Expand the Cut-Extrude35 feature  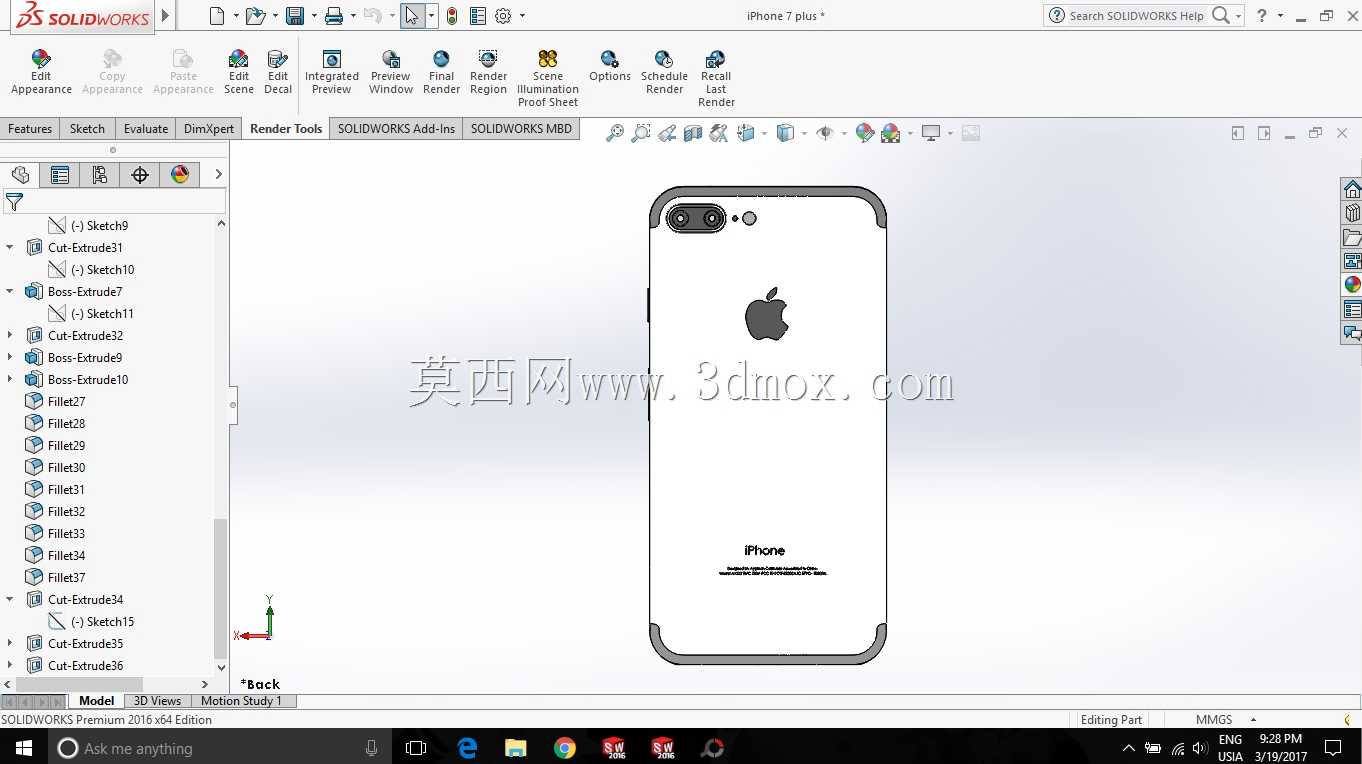pos(10,644)
